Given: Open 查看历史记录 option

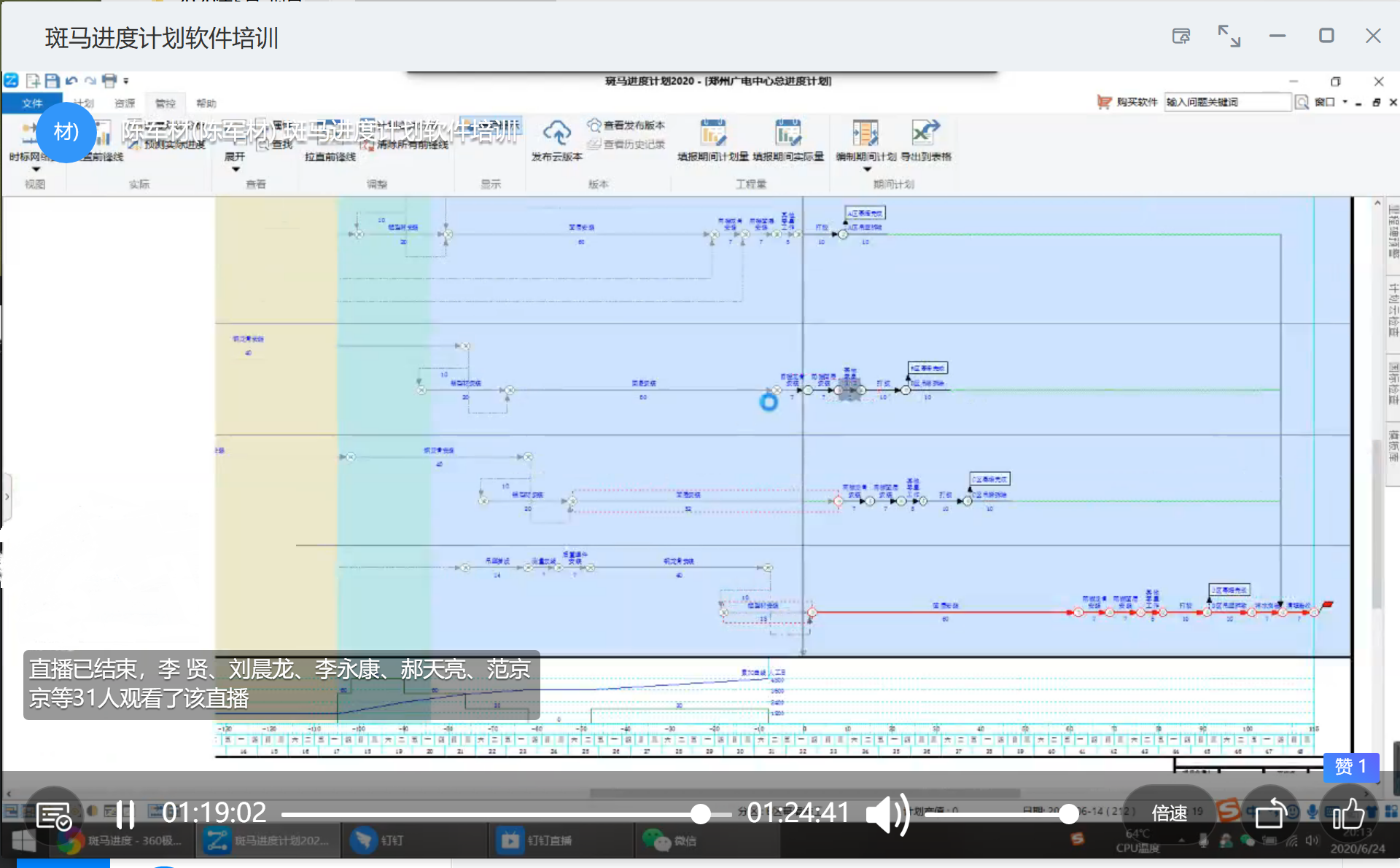Looking at the screenshot, I should [626, 144].
